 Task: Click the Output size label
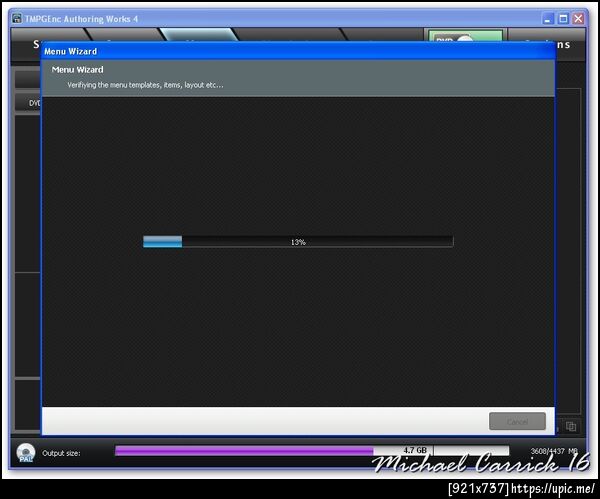point(61,453)
